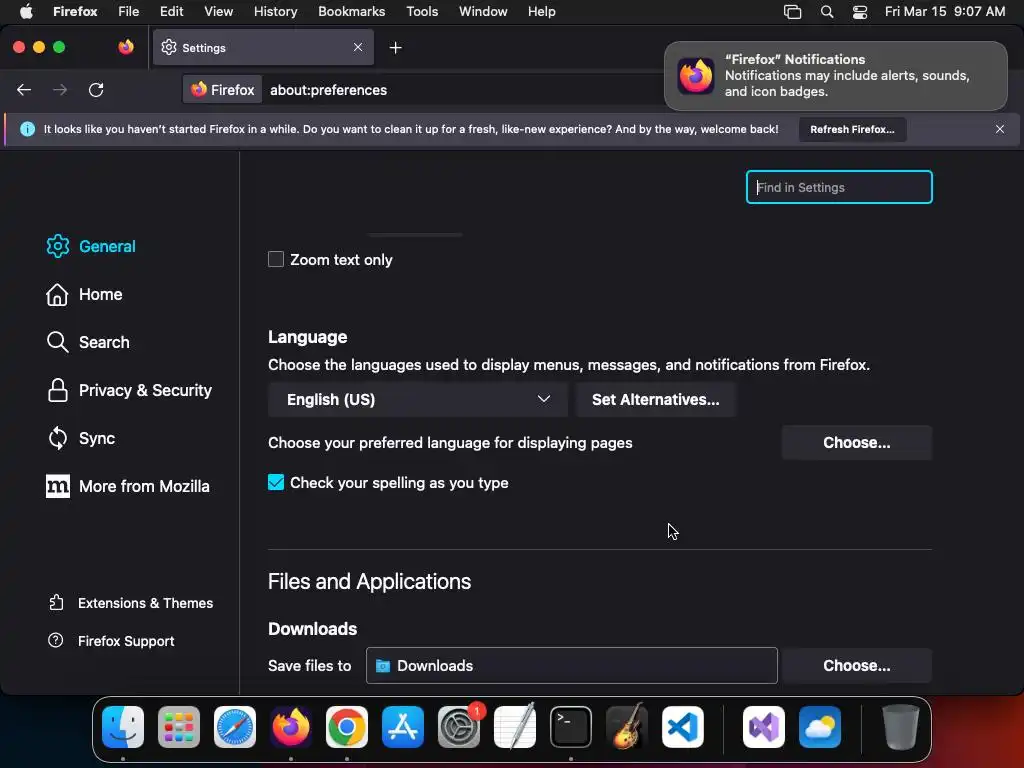Click the forward navigation arrow
Viewport: 1024px width, 768px height.
60,90
